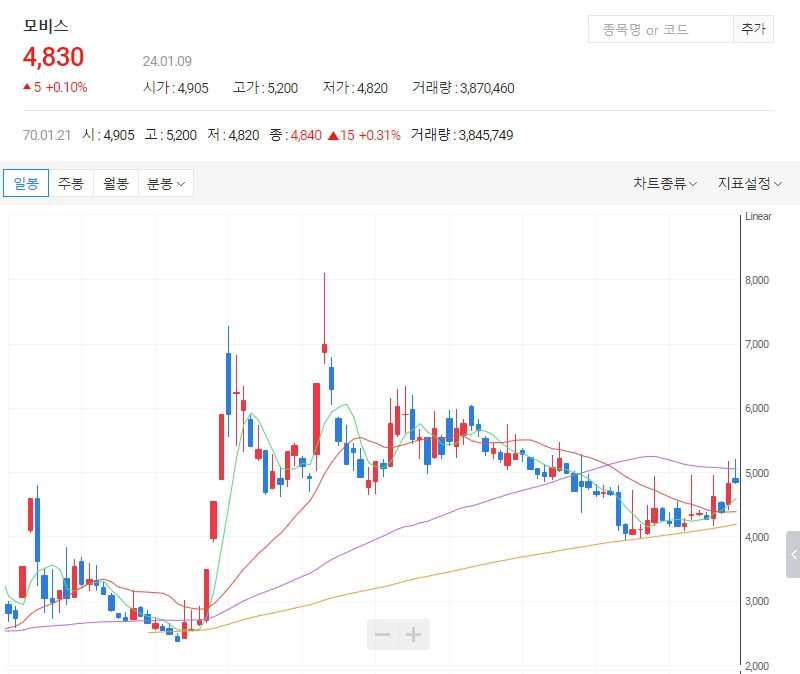Select the 일봉 daily chart tab
800x674 pixels.
coord(26,183)
